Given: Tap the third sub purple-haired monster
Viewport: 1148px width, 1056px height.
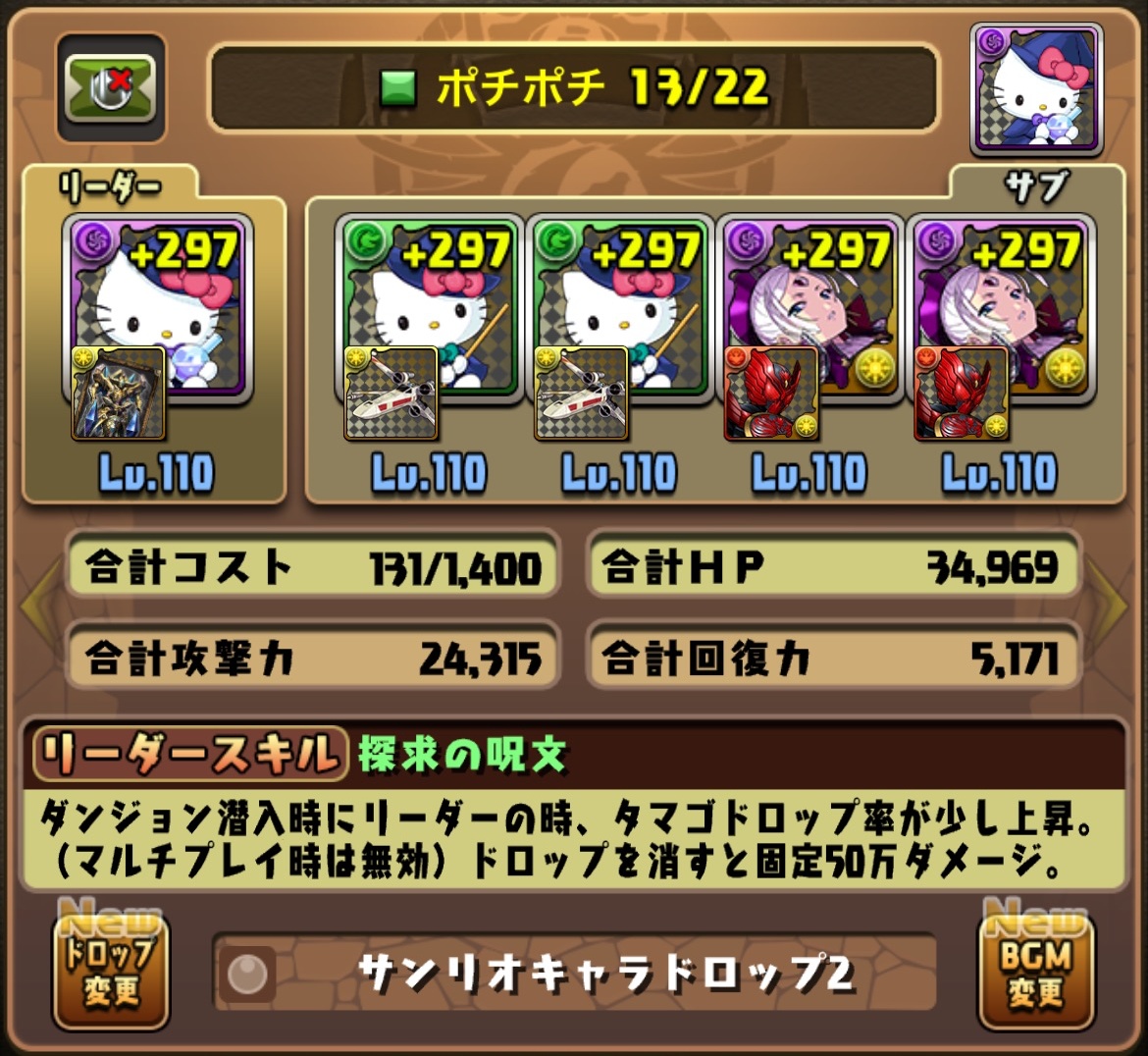Looking at the screenshot, I should (810, 308).
